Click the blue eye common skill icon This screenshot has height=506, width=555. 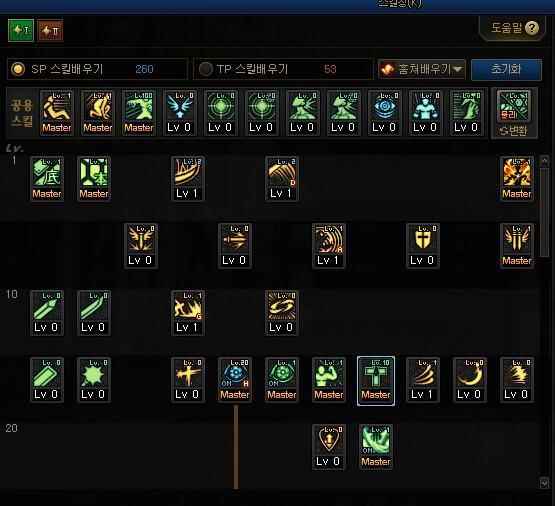tap(384, 113)
